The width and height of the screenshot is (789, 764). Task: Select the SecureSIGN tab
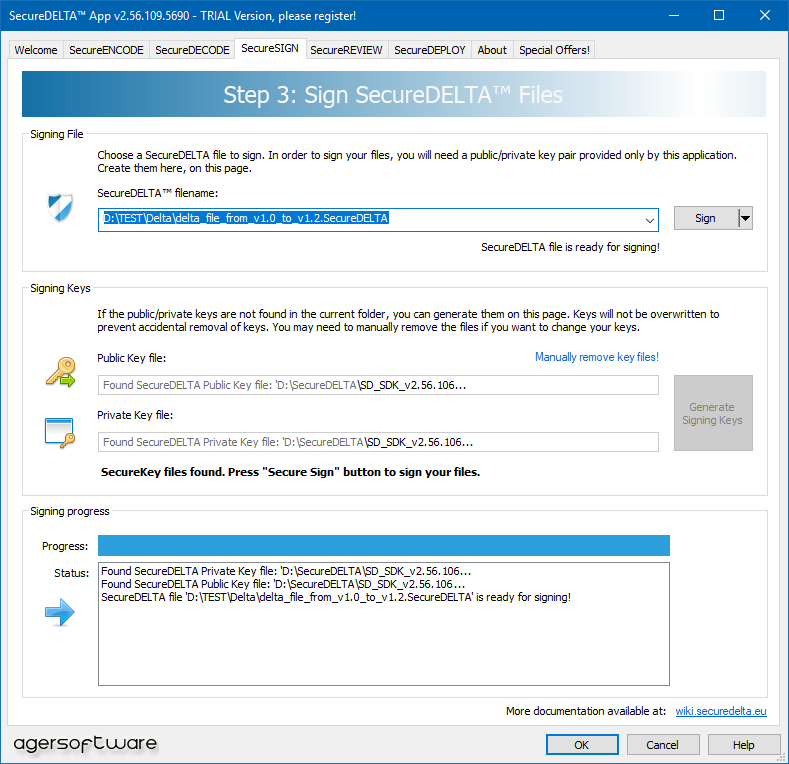click(x=270, y=48)
